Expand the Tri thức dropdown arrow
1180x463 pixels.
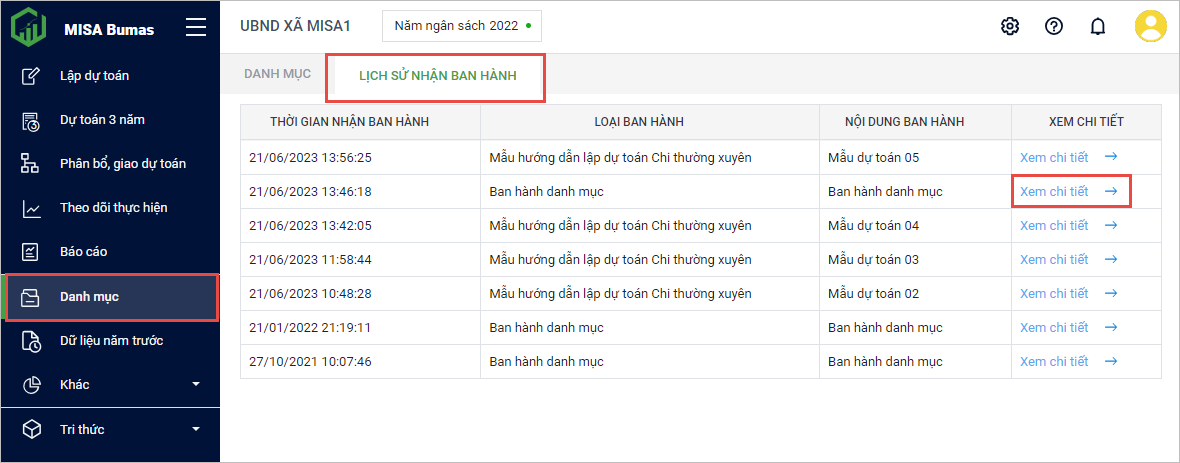(196, 430)
